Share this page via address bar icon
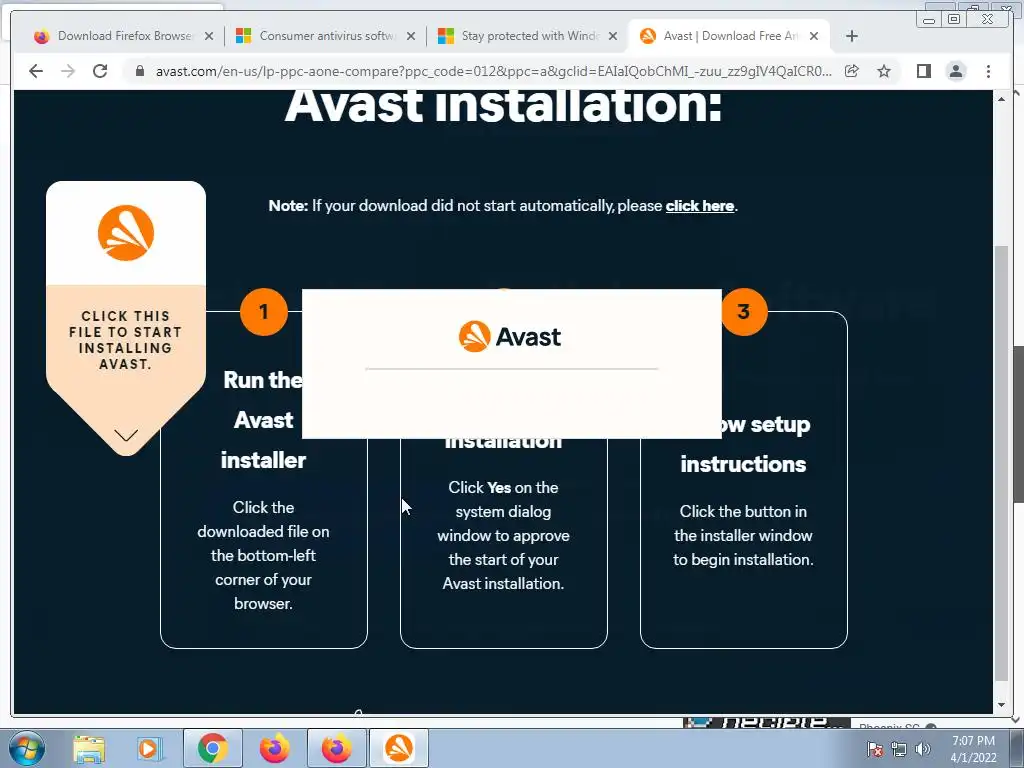 [x=852, y=71]
